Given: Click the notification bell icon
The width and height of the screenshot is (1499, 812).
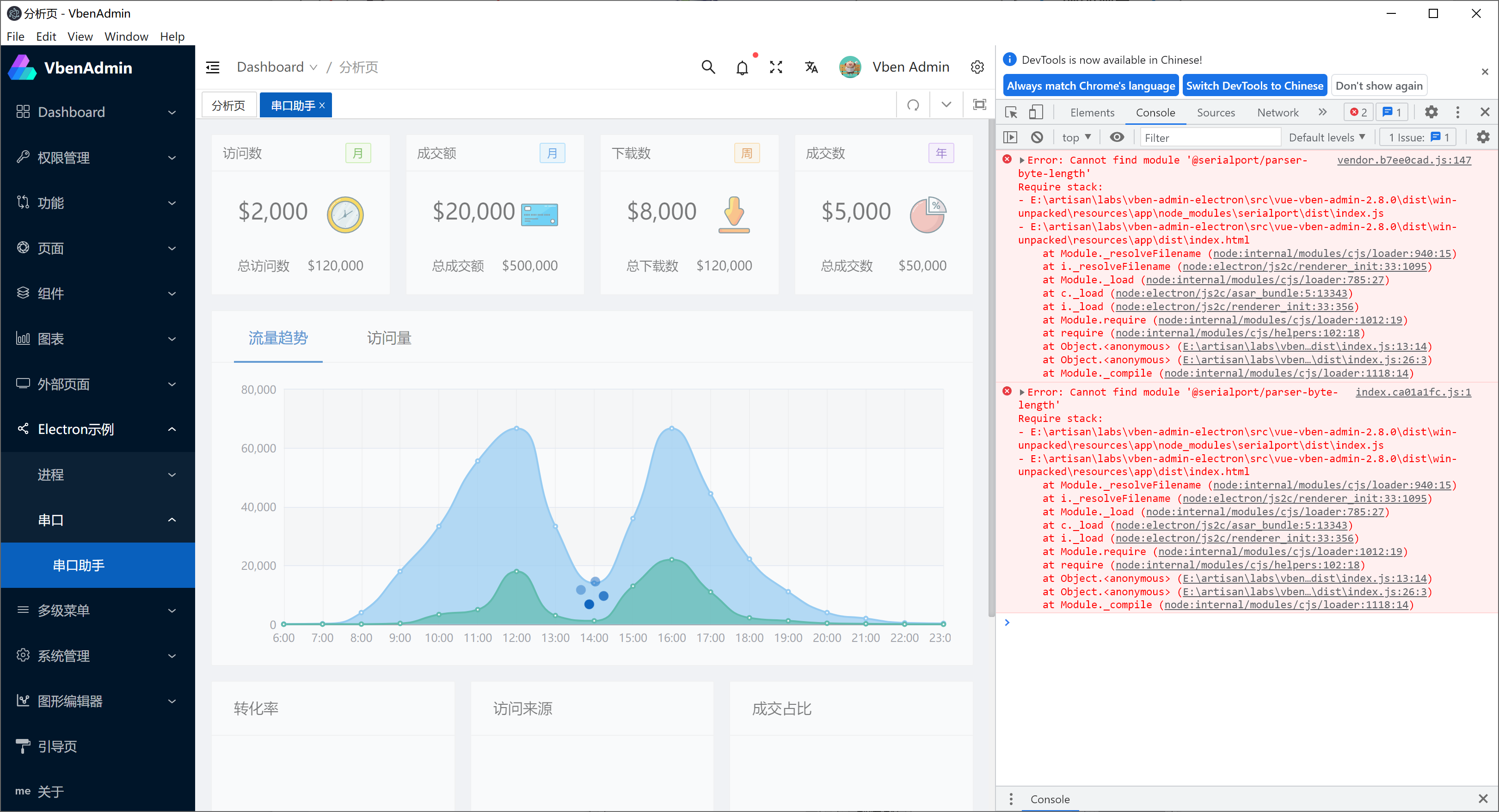Looking at the screenshot, I should pyautogui.click(x=742, y=67).
